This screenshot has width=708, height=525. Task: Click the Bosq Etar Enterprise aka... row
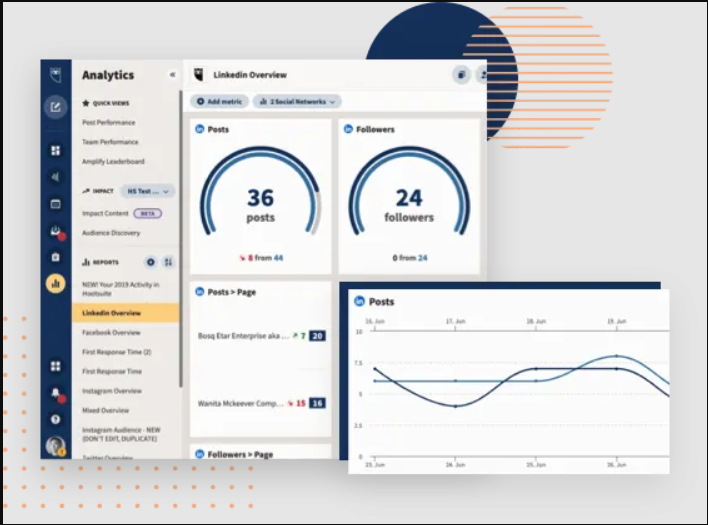(x=261, y=336)
